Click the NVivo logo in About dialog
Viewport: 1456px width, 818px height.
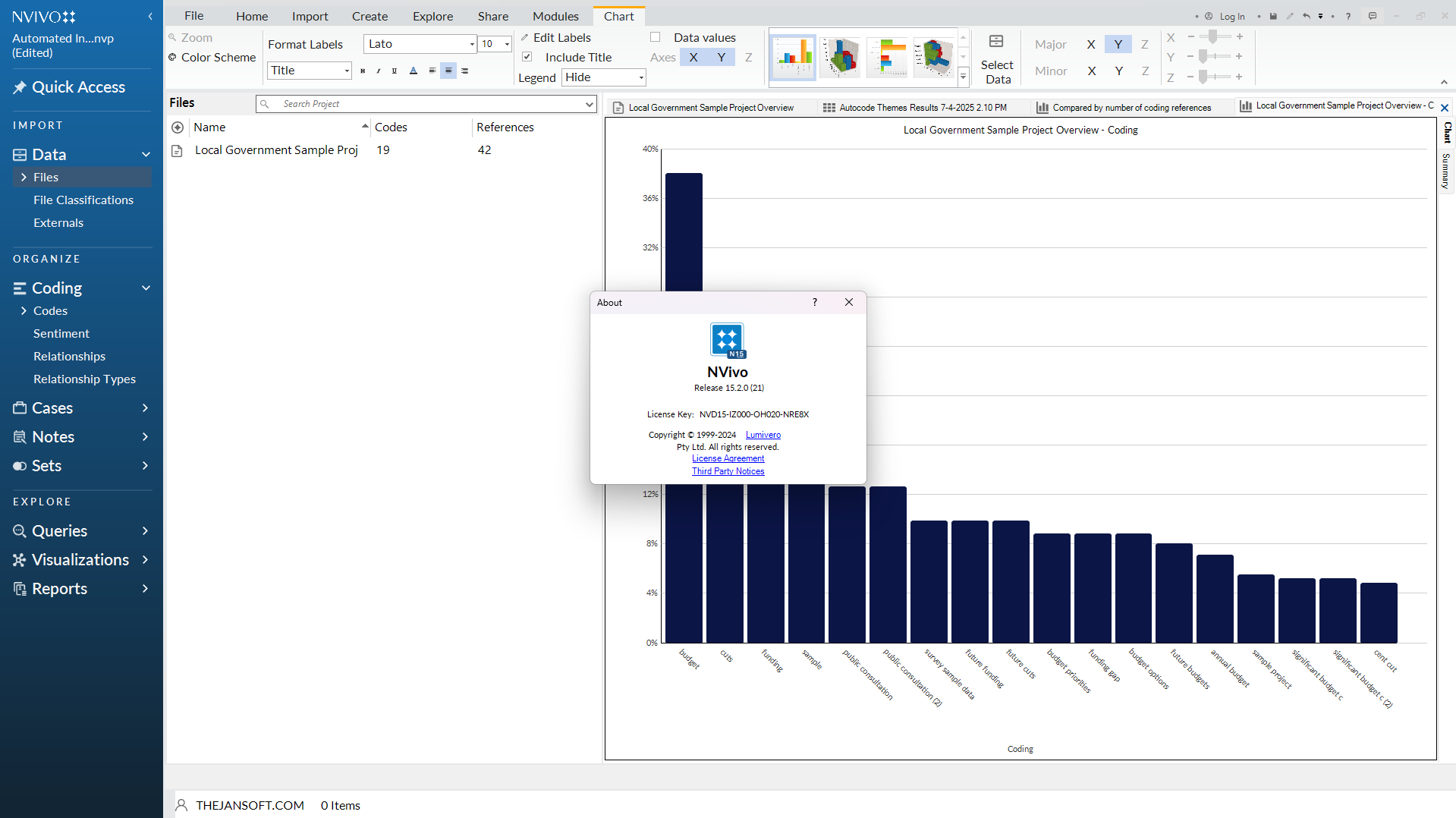[728, 340]
